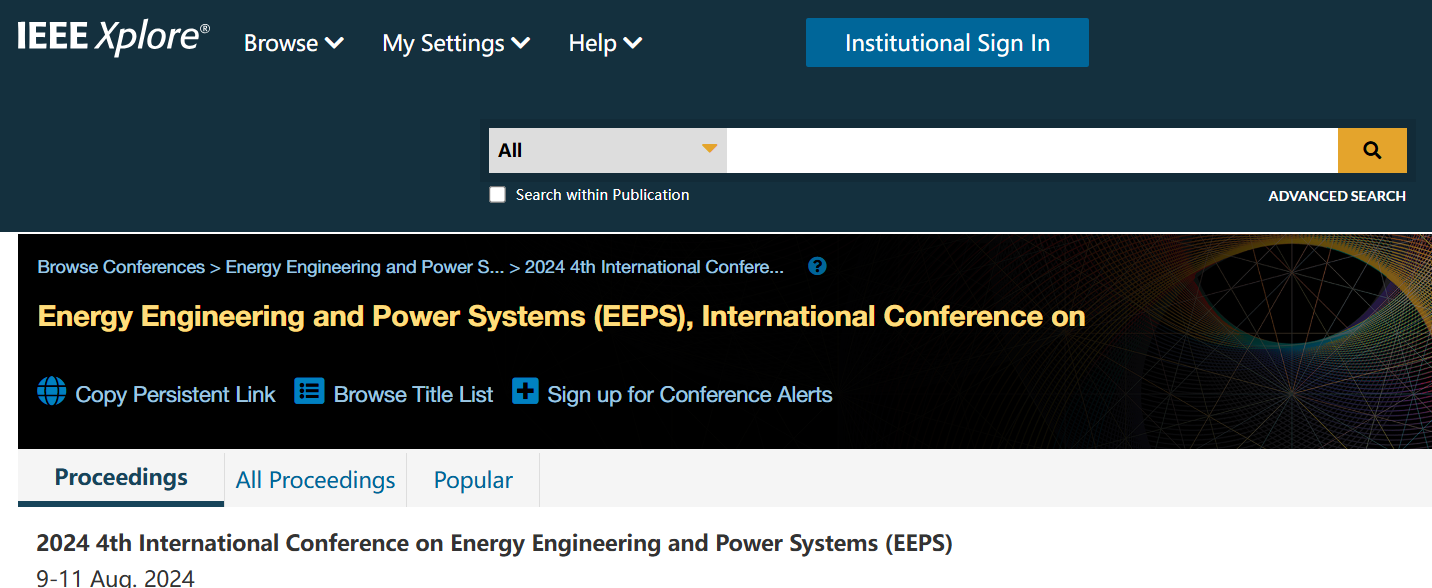Click the Browse Conferences breadcrumb link

pyautogui.click(x=121, y=267)
